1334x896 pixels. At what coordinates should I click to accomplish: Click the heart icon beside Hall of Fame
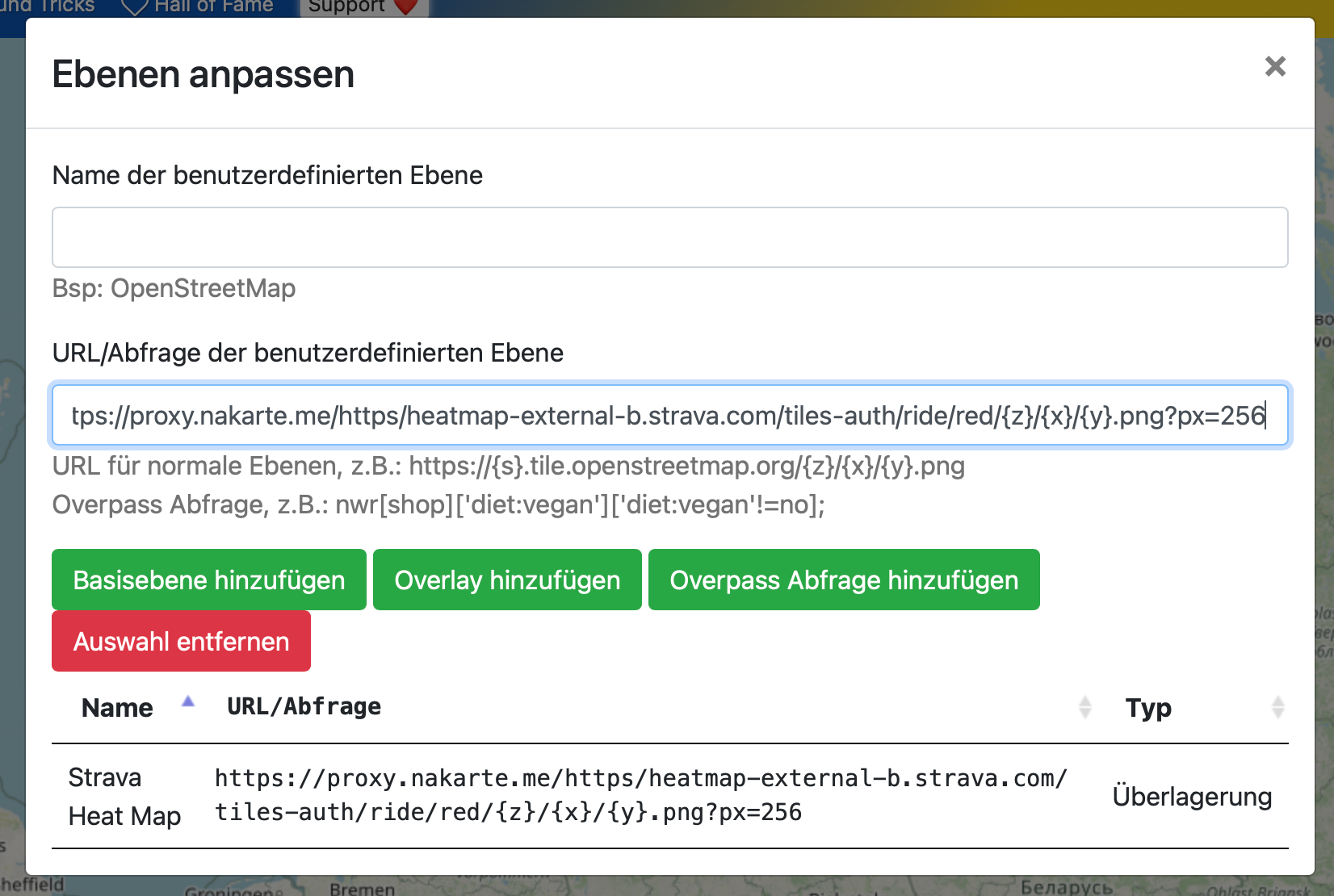pos(134,7)
